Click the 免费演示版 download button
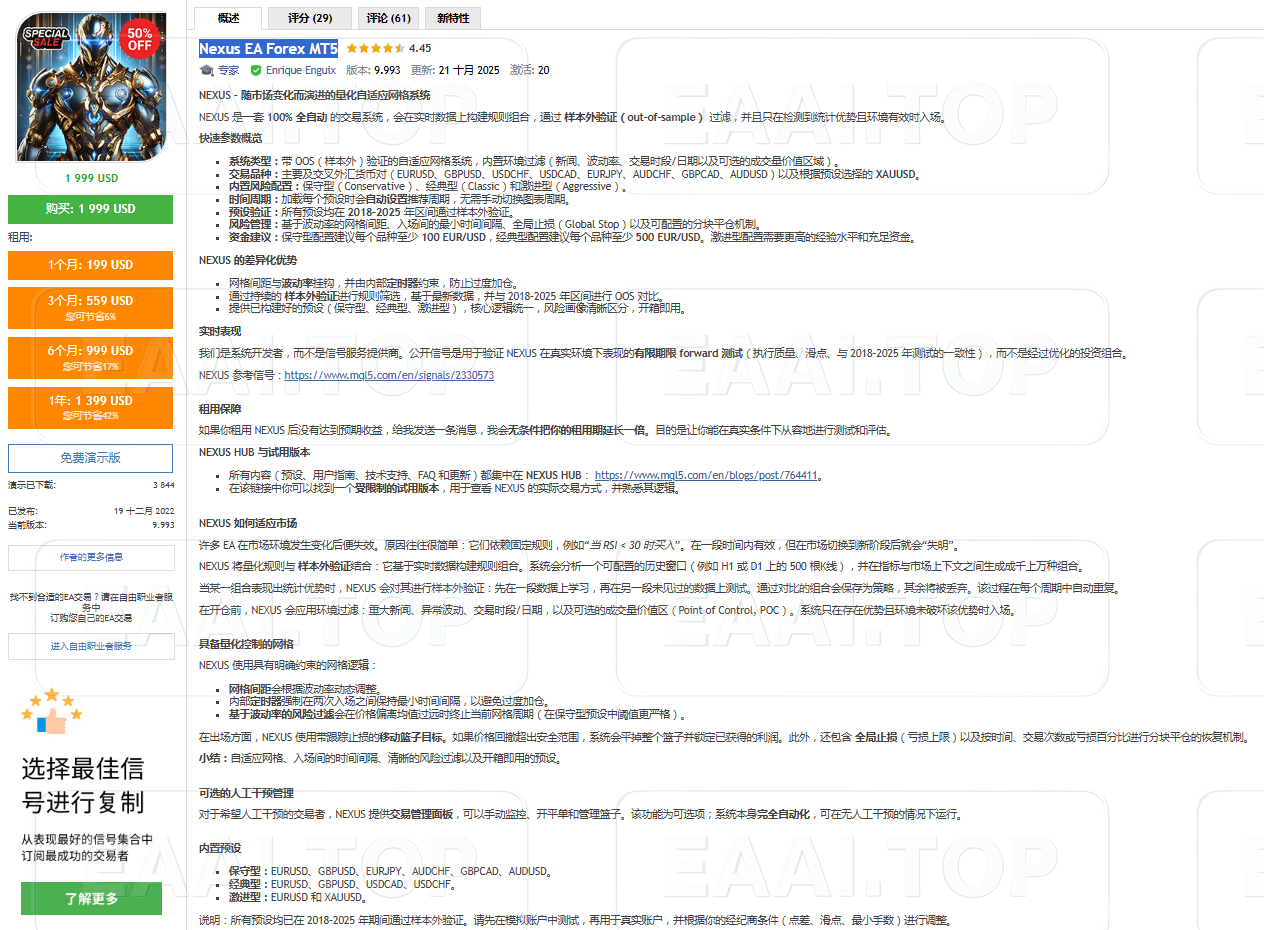1264x930 pixels. pos(90,457)
